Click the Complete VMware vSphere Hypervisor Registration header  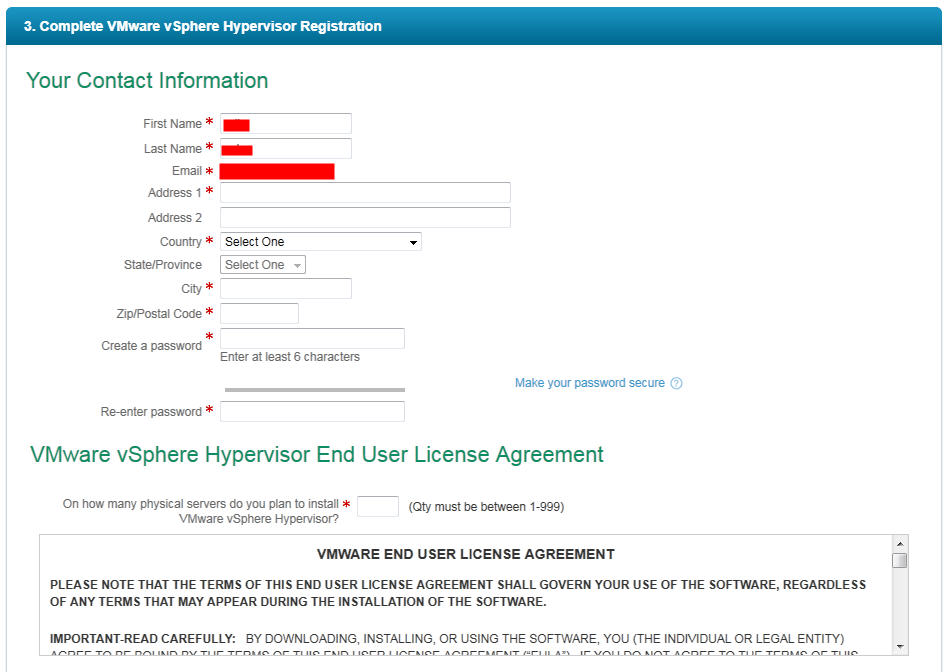(x=203, y=26)
